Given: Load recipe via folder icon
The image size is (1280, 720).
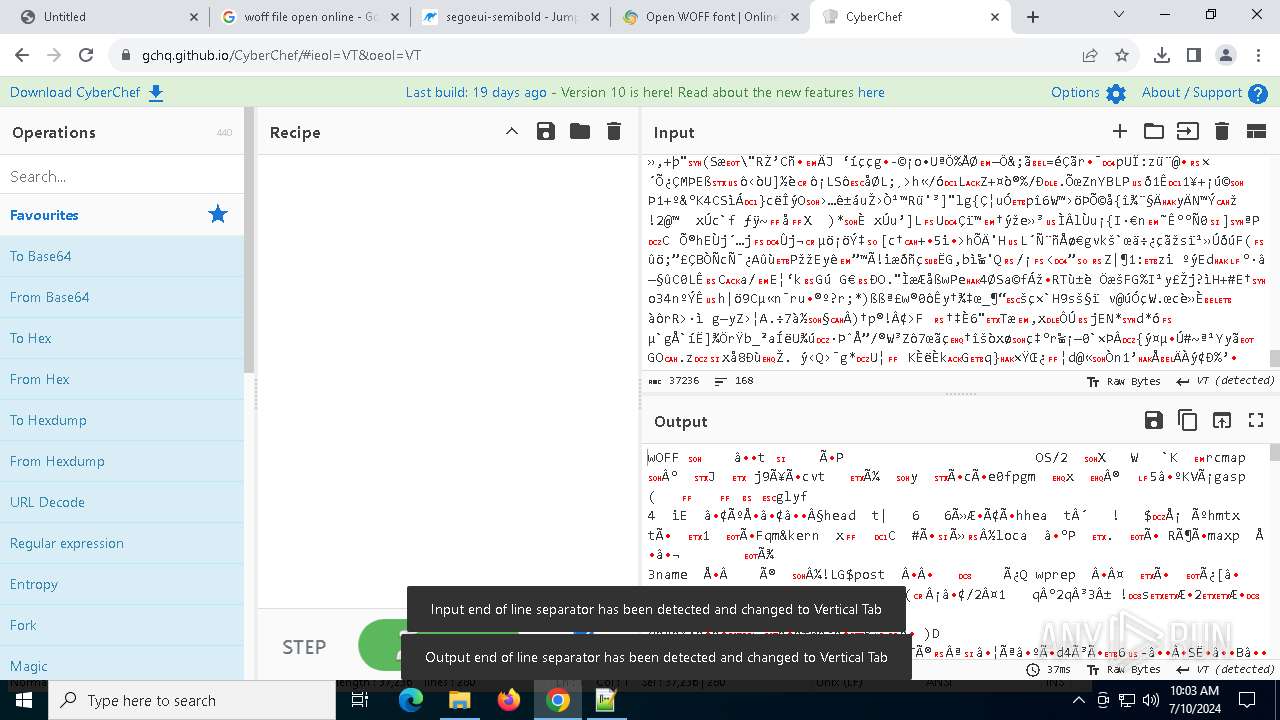Looking at the screenshot, I should coord(579,131).
